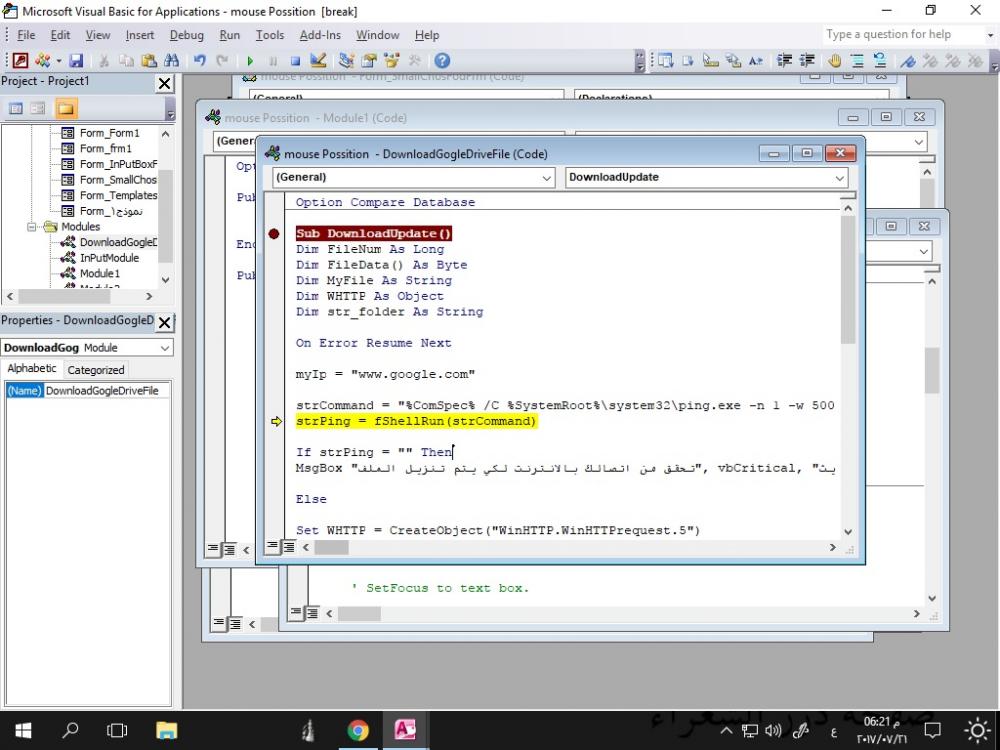Open the File menu
1000x750 pixels.
coord(26,35)
